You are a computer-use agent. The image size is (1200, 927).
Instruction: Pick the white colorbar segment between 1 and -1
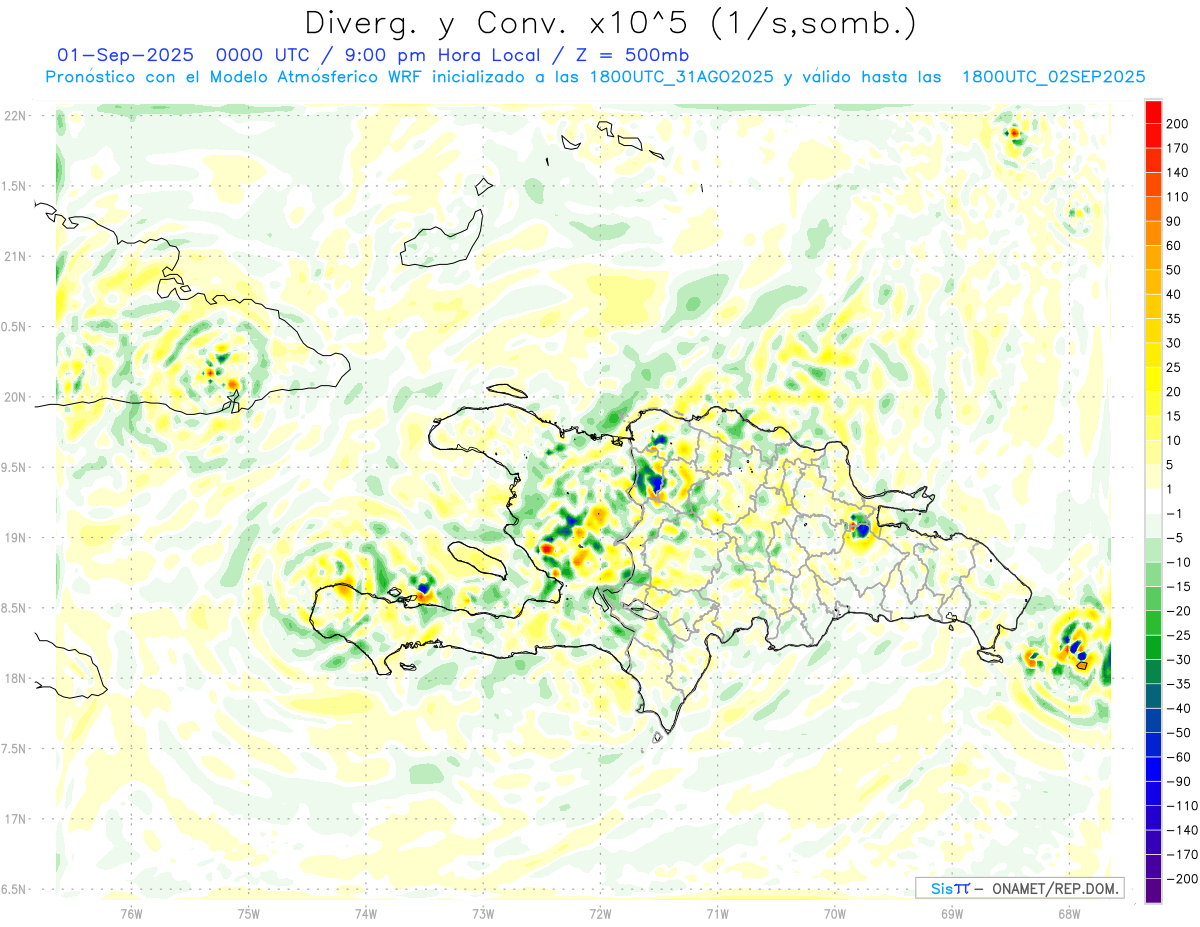(x=1153, y=501)
